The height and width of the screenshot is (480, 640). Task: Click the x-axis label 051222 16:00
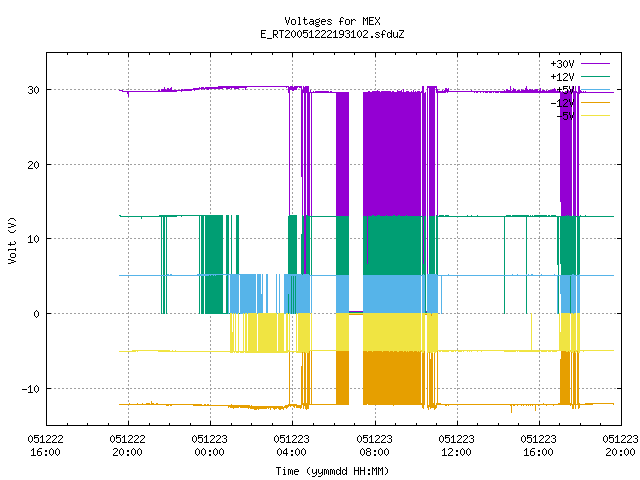click(x=45, y=446)
